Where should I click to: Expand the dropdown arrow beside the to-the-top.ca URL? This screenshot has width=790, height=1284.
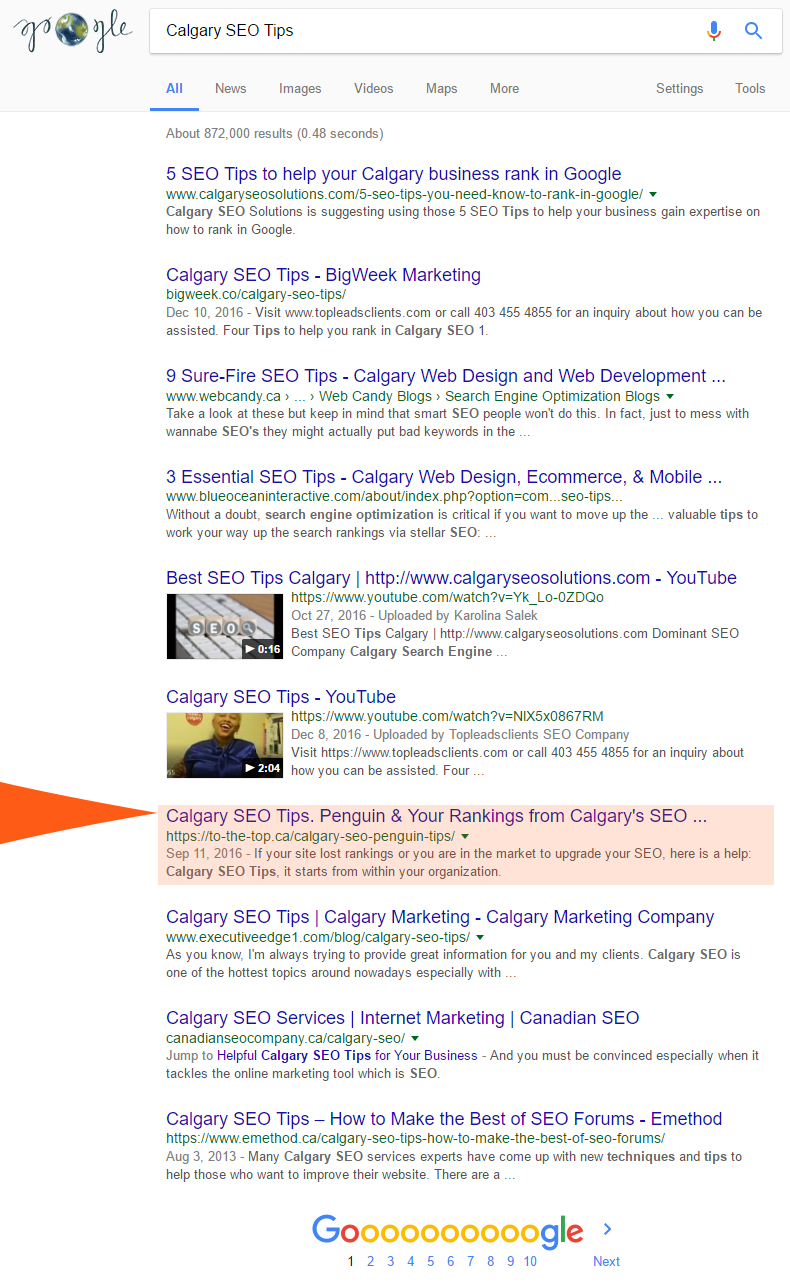[x=465, y=836]
